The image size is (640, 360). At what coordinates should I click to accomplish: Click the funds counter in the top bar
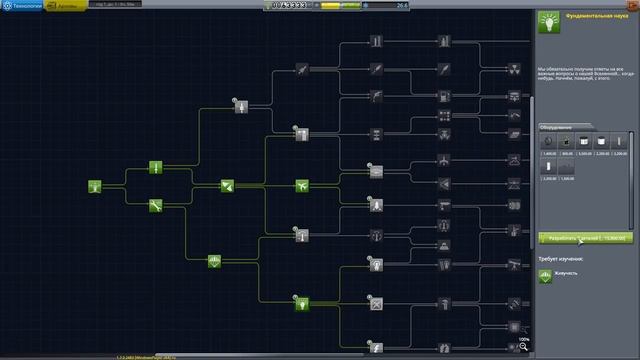tap(289, 5)
